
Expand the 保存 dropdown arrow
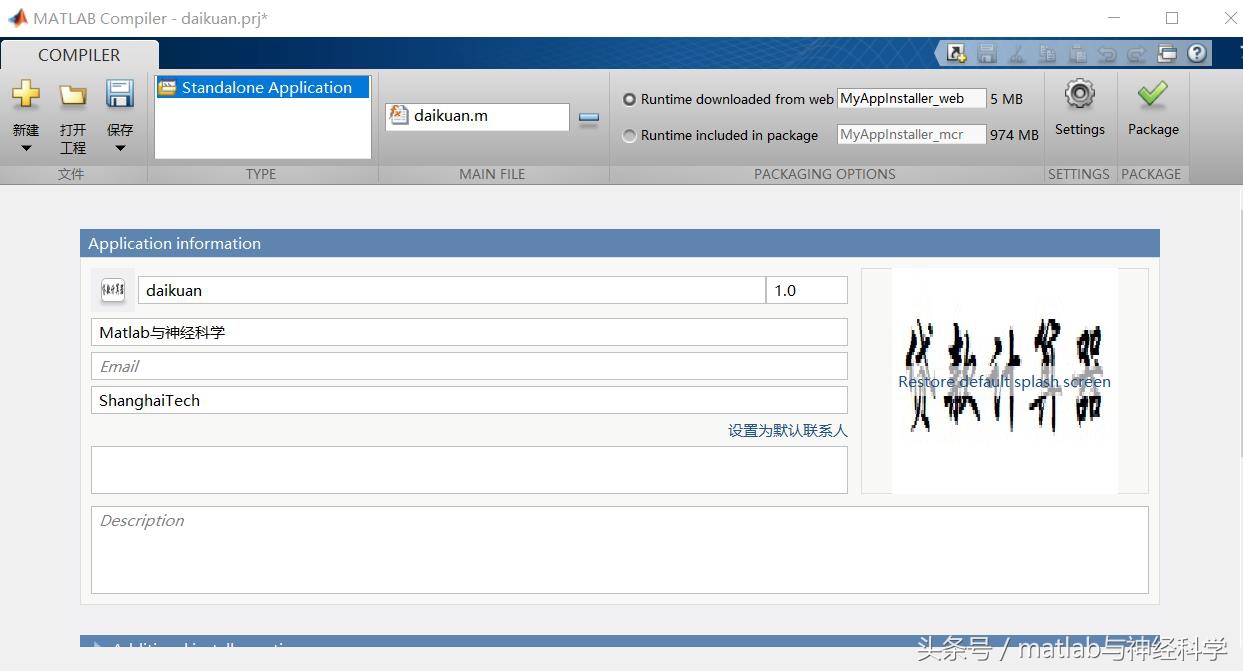[119, 146]
